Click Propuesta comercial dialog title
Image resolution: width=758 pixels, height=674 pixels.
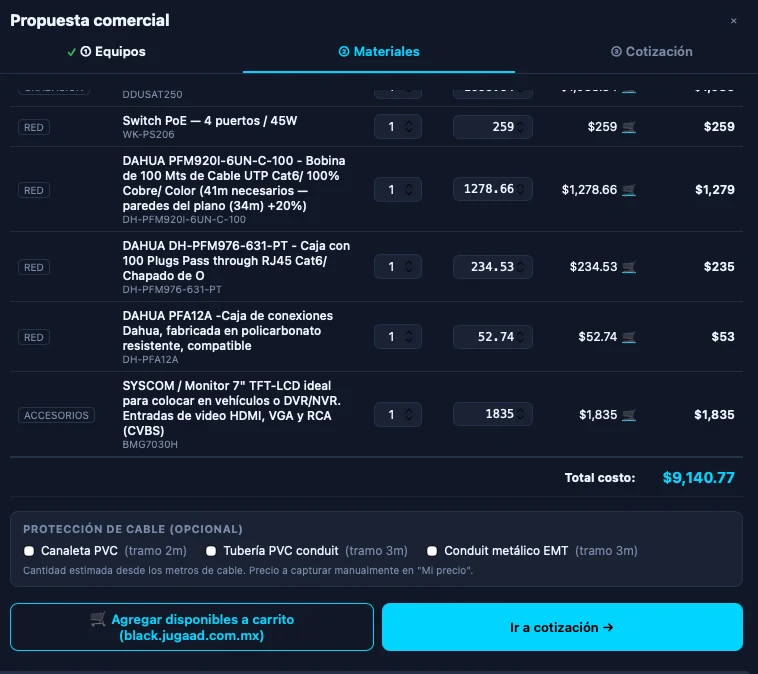pos(90,20)
